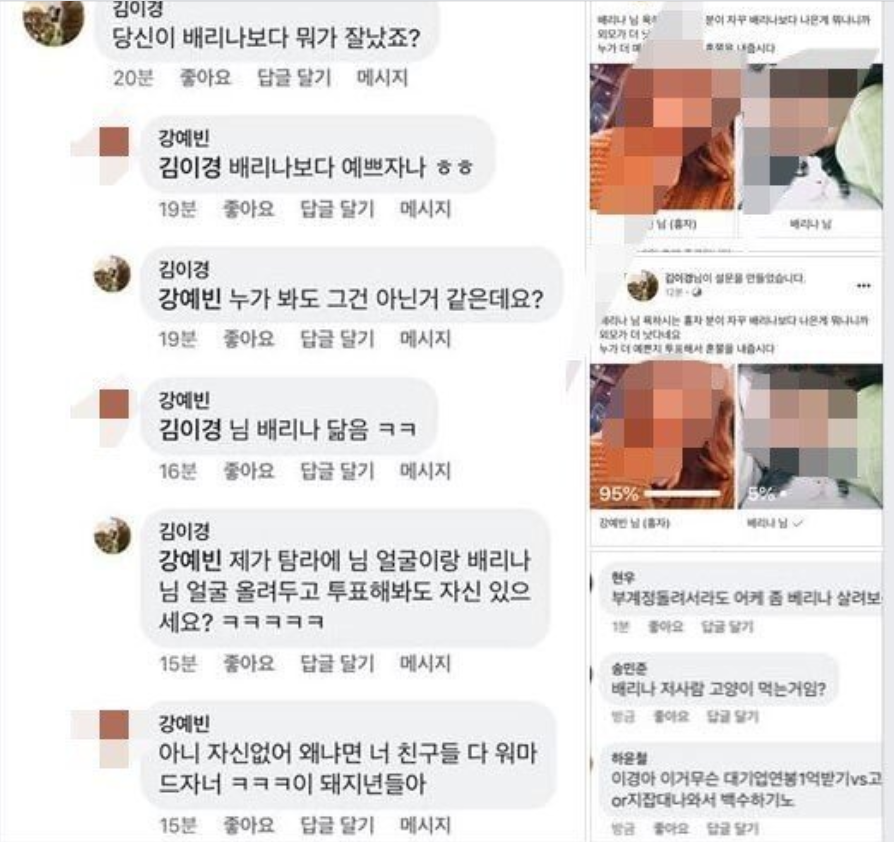Select the 5% 배리나 poll option
The image size is (894, 842).
point(810,436)
